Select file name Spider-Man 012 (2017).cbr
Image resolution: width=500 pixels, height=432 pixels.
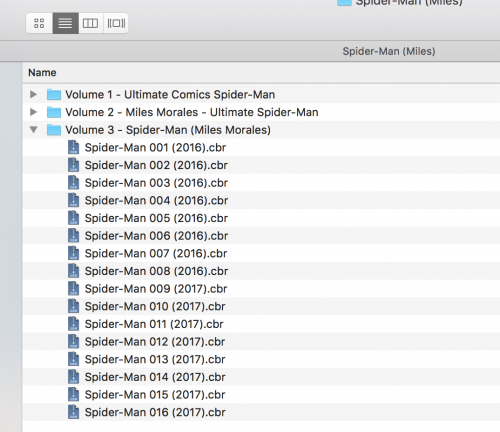pyautogui.click(x=155, y=342)
